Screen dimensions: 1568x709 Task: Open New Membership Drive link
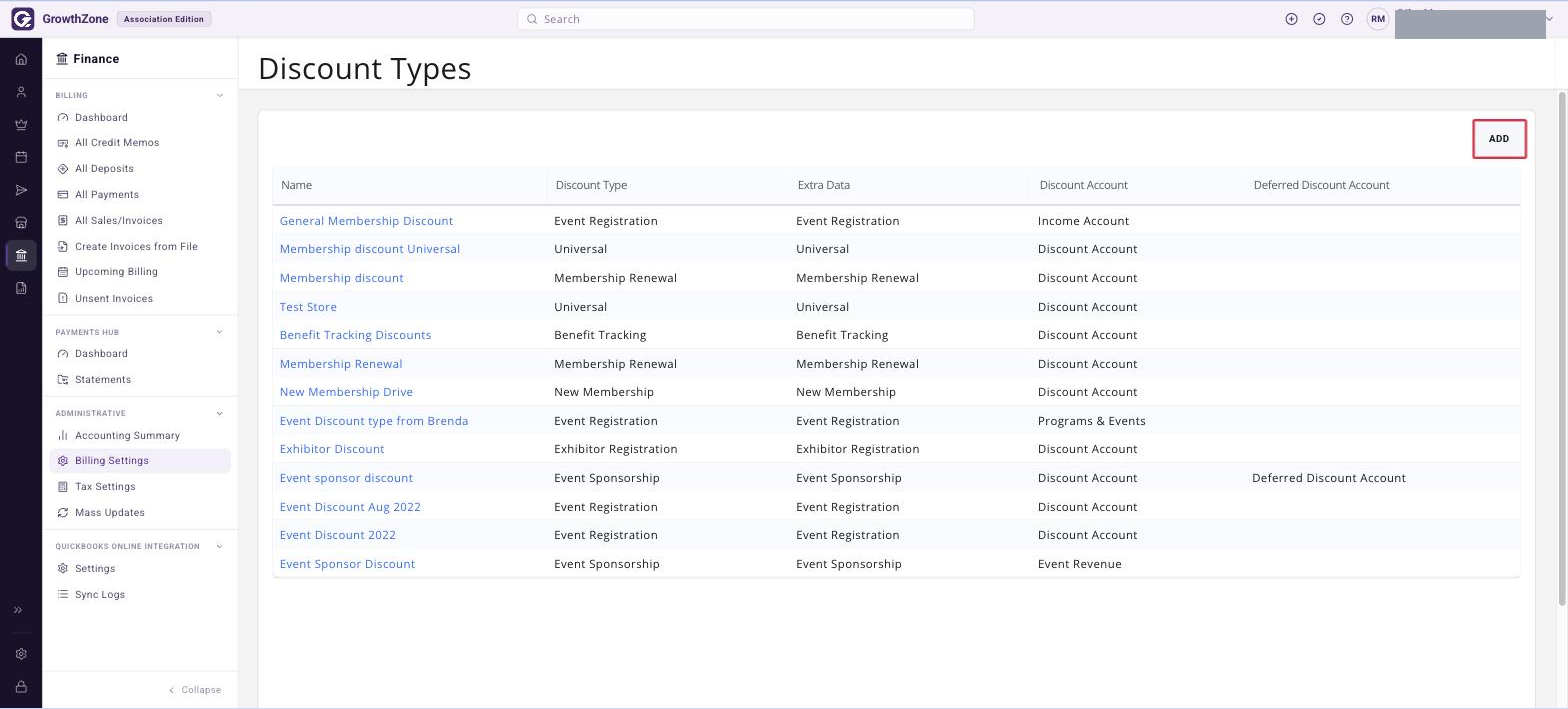click(x=346, y=392)
